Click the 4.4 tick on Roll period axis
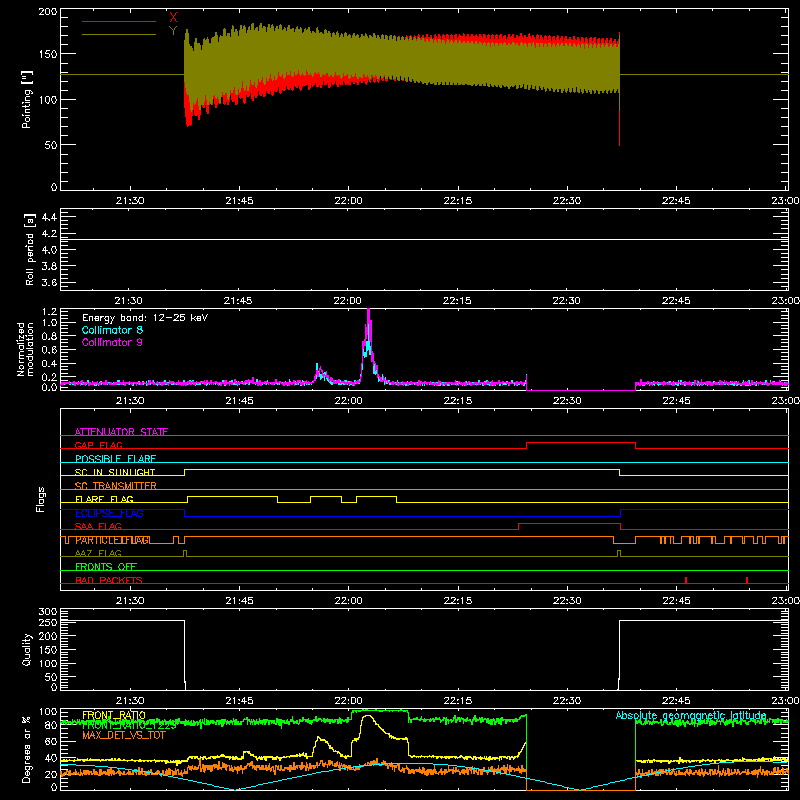Viewport: 800px width, 800px height. (x=49, y=217)
